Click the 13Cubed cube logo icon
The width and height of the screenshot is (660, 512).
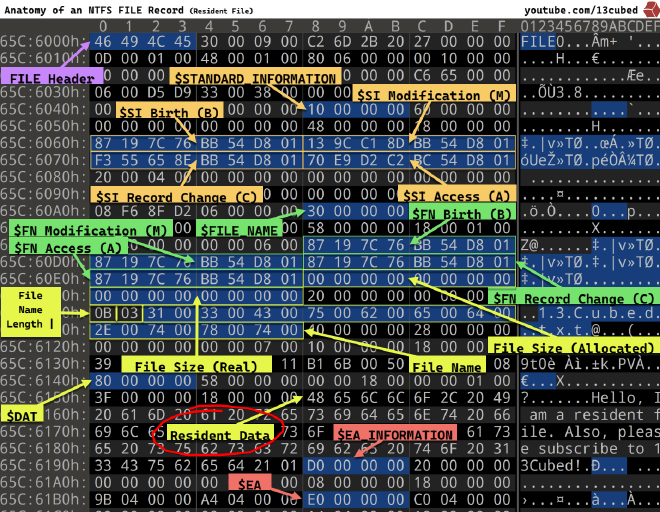click(651, 9)
